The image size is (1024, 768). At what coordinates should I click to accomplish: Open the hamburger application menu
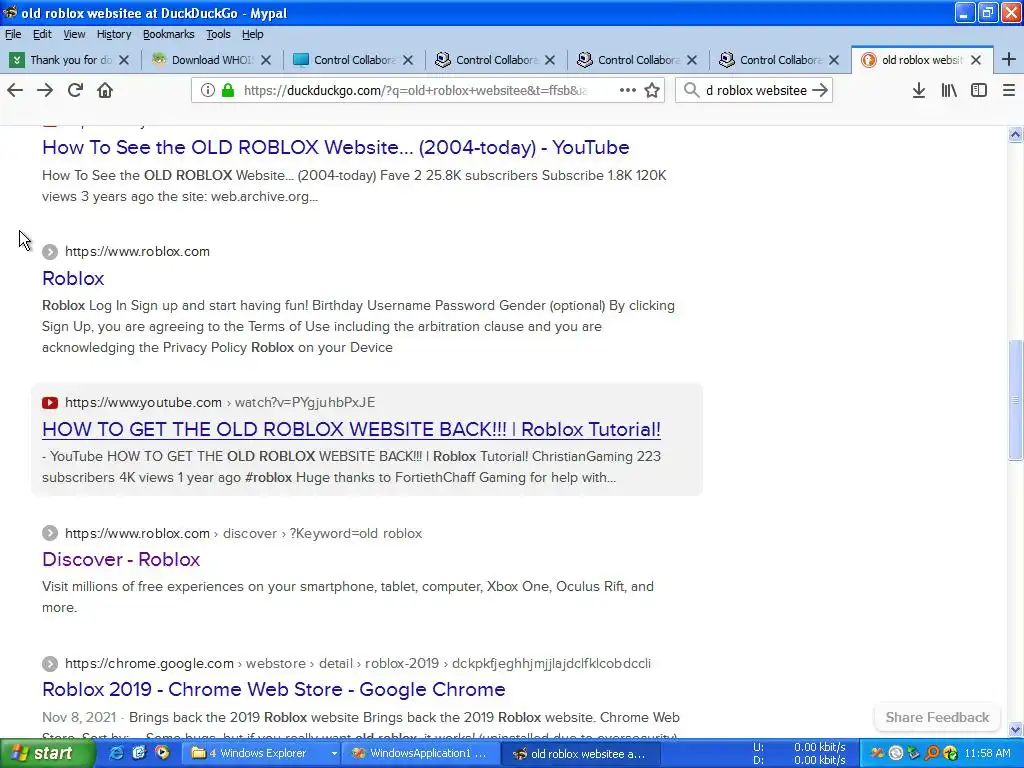pyautogui.click(x=1008, y=90)
